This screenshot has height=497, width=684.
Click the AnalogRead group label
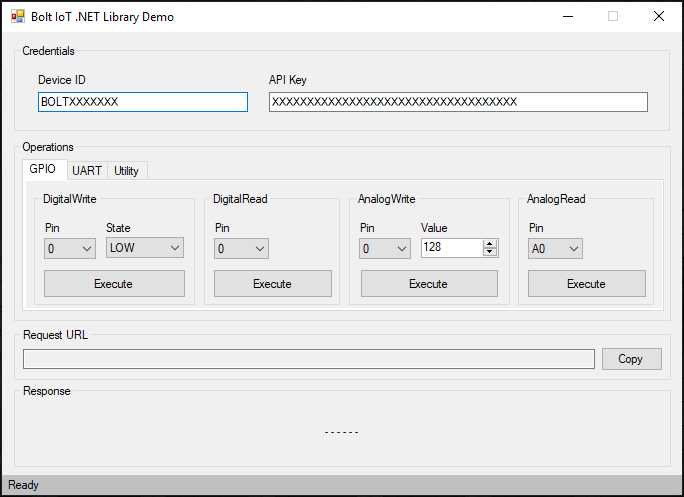pyautogui.click(x=556, y=199)
